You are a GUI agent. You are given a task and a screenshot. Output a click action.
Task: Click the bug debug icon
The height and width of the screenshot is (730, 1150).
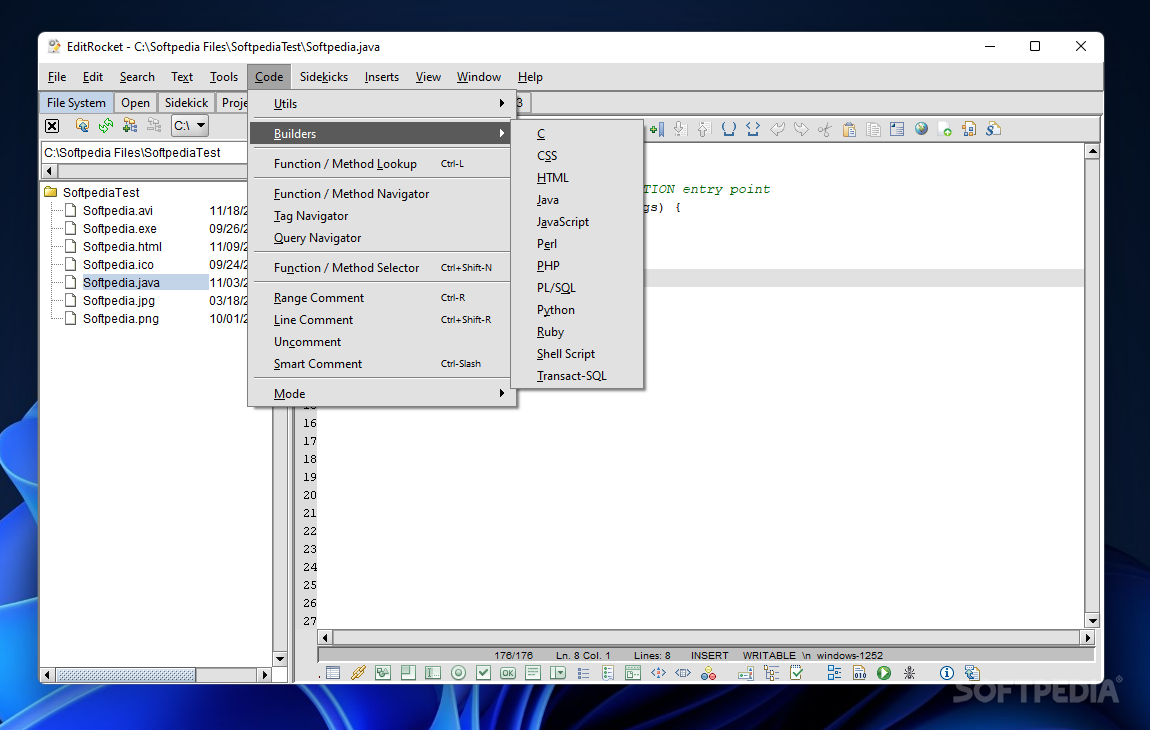pos(909,673)
